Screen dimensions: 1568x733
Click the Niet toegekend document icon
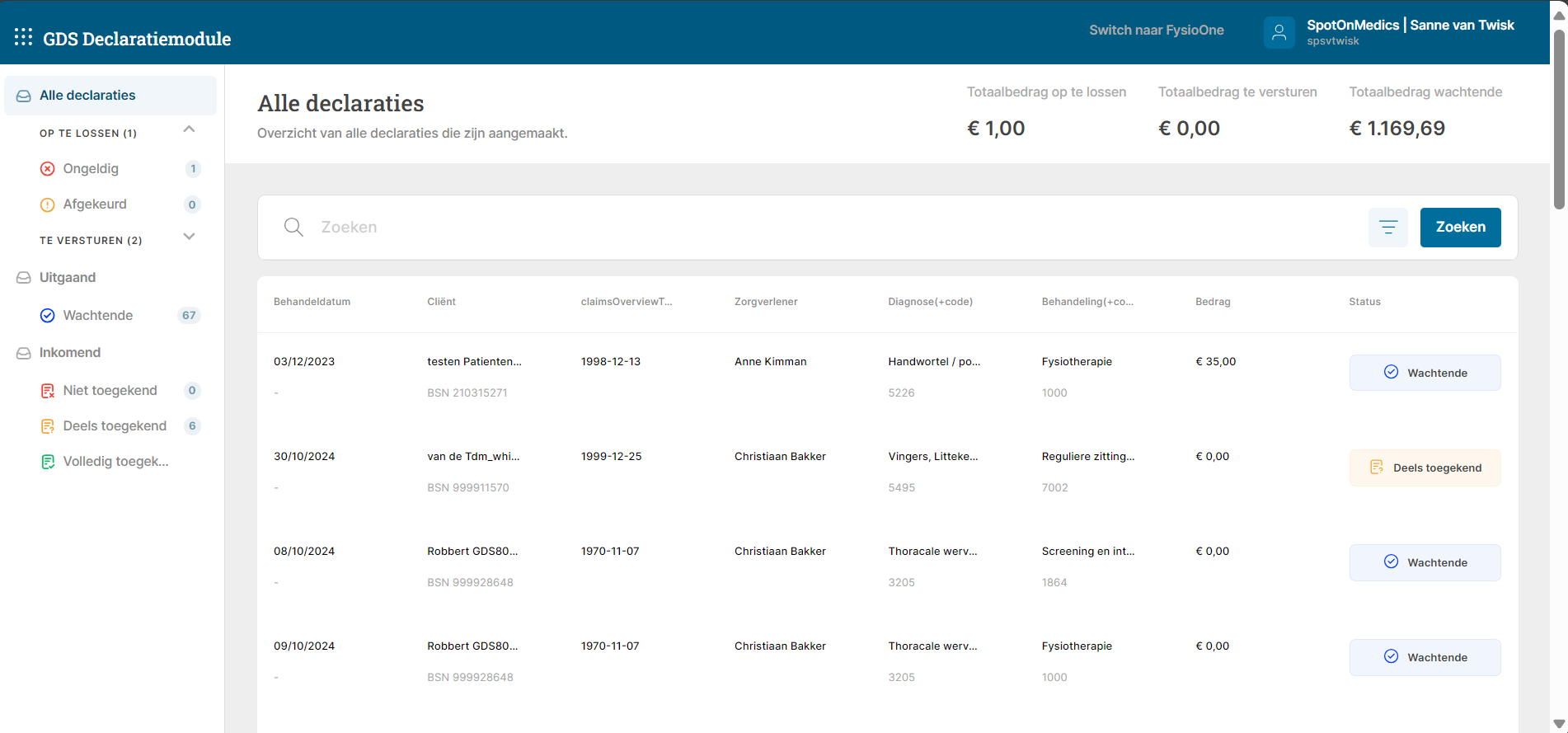coord(48,391)
